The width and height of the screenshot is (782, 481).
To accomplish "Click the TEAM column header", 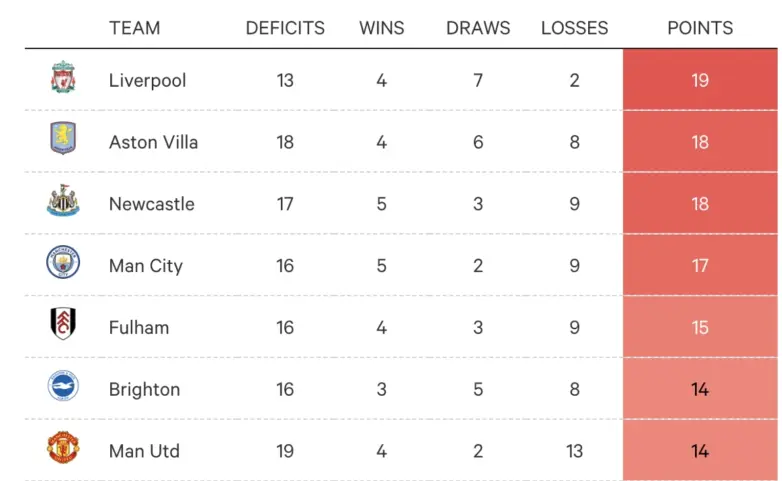I will point(134,28).
